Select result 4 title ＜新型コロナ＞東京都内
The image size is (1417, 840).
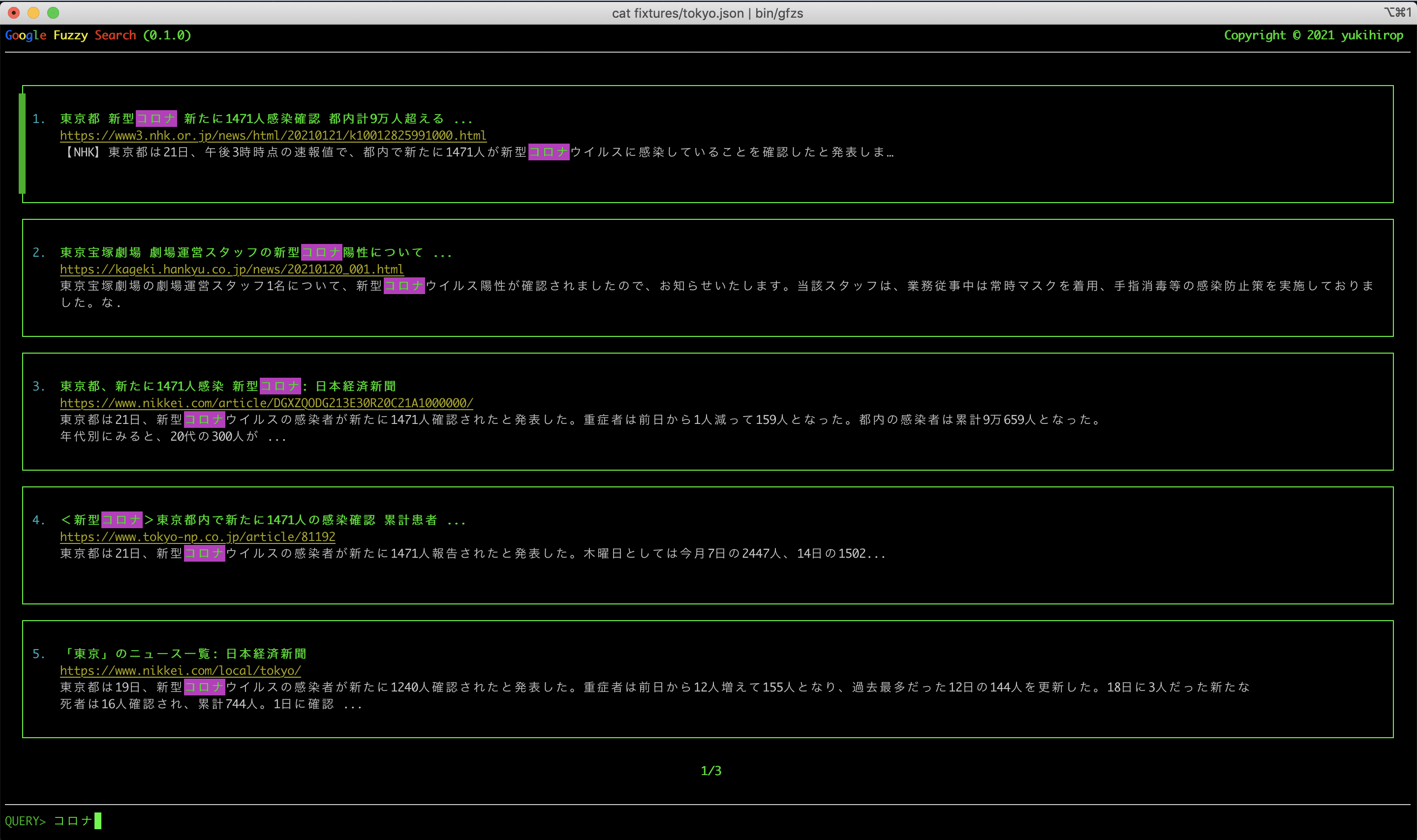point(262,520)
